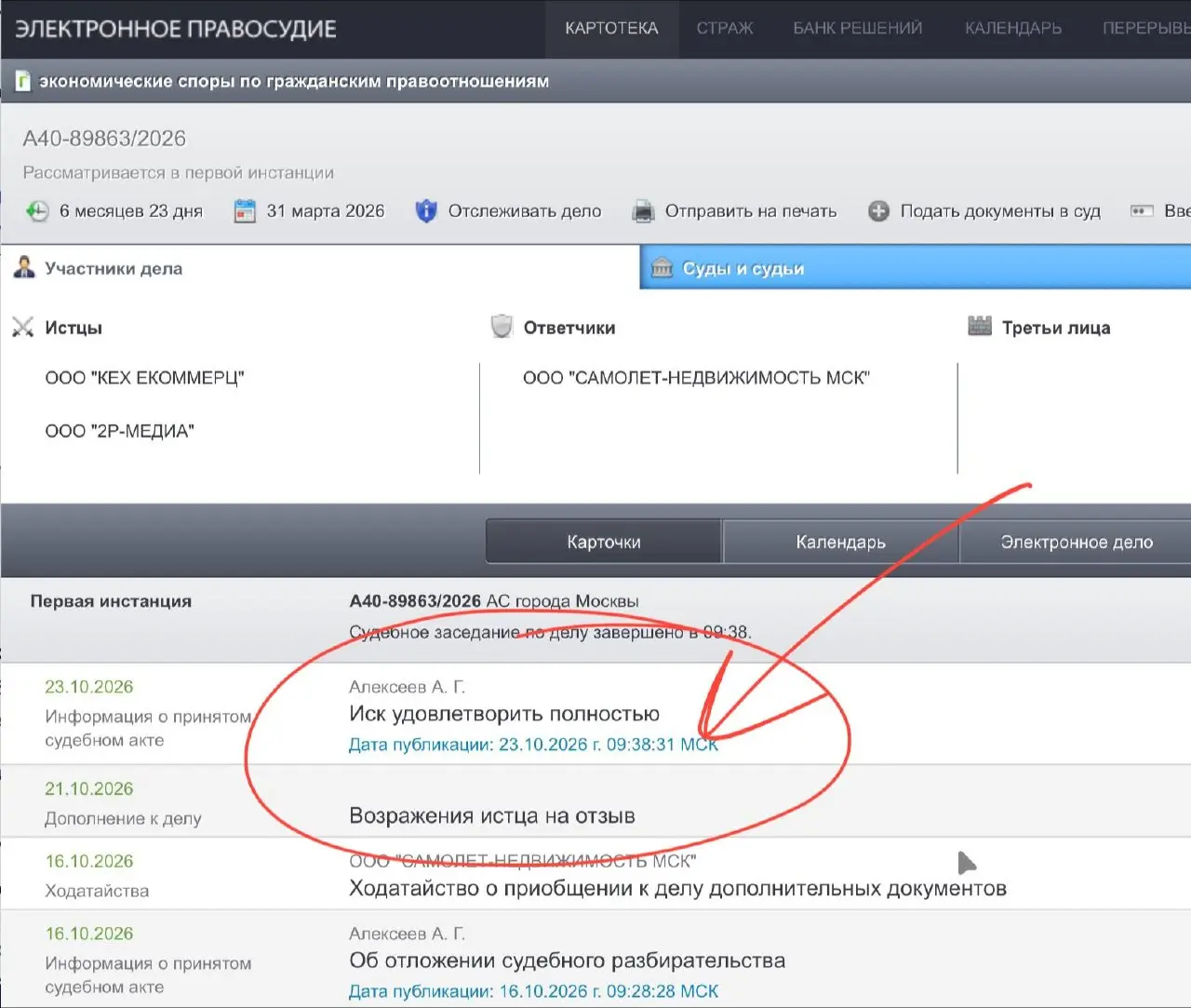
Task: Click the plus icon for 'Подать документы в суд'
Action: click(x=878, y=211)
